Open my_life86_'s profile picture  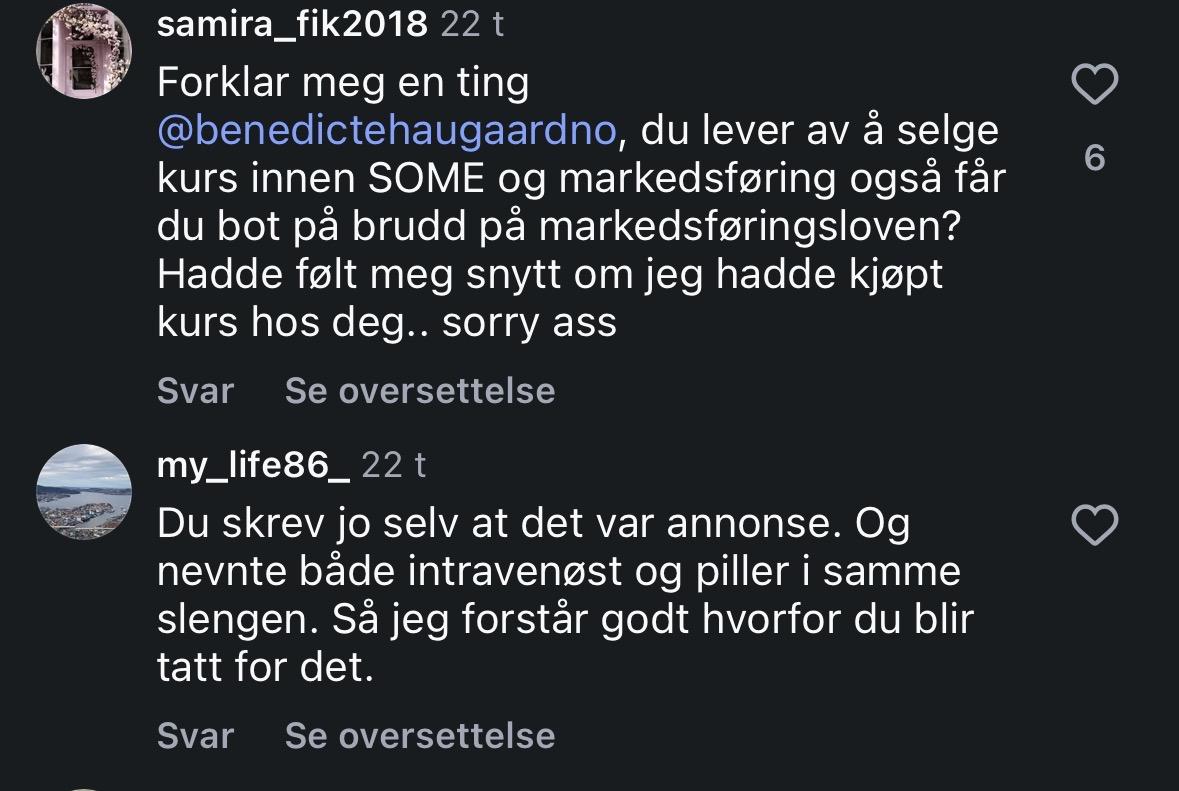click(84, 492)
